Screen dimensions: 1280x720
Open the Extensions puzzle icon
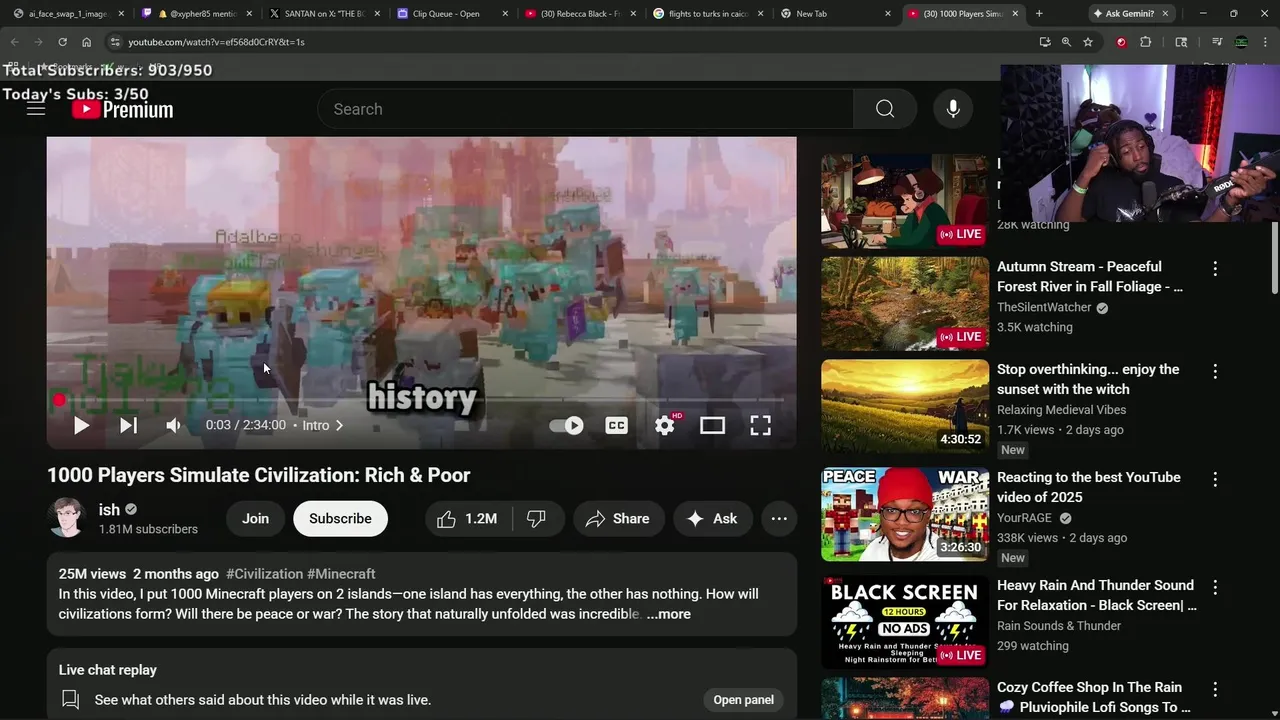1146,42
